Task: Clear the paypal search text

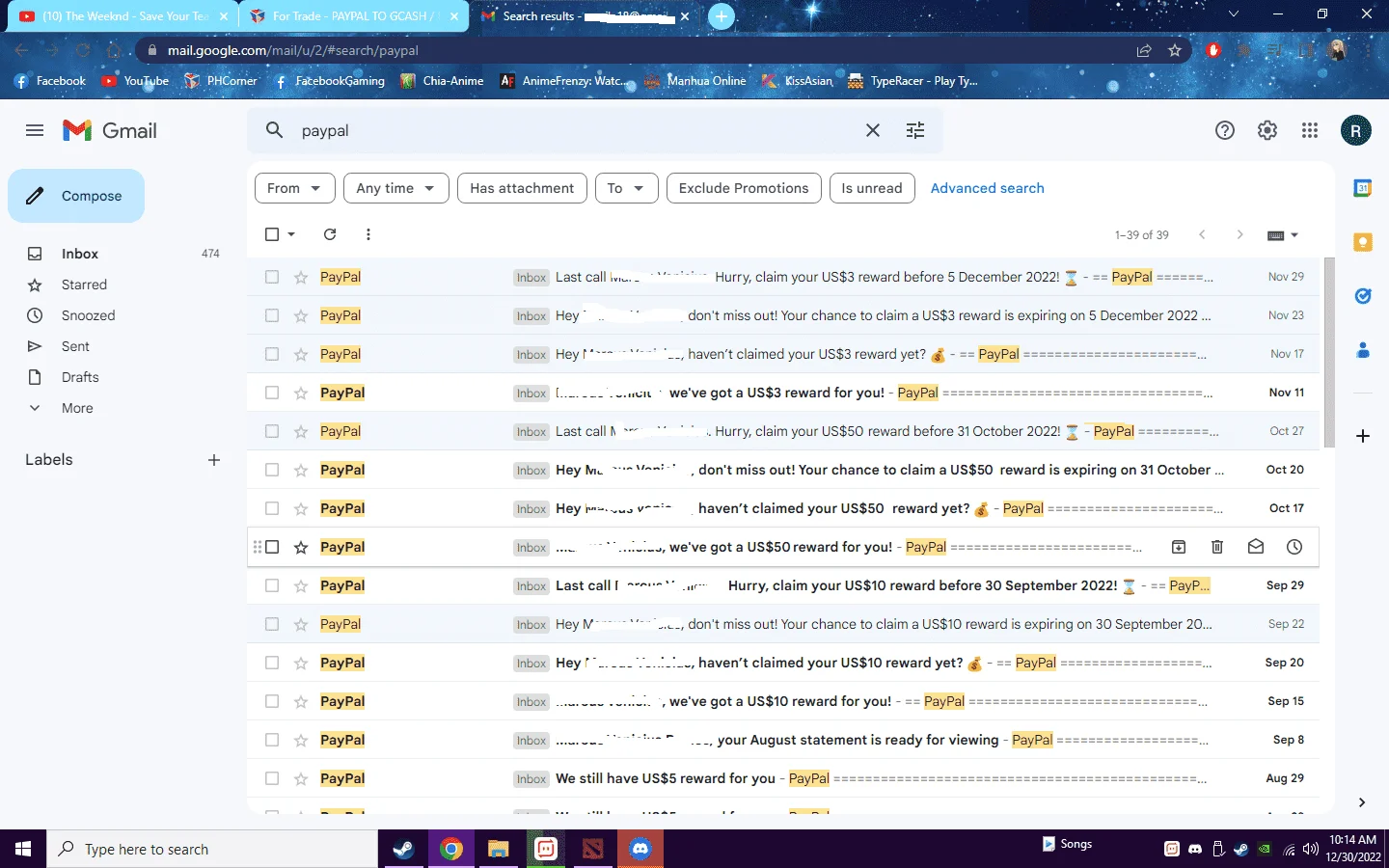Action: point(873,130)
